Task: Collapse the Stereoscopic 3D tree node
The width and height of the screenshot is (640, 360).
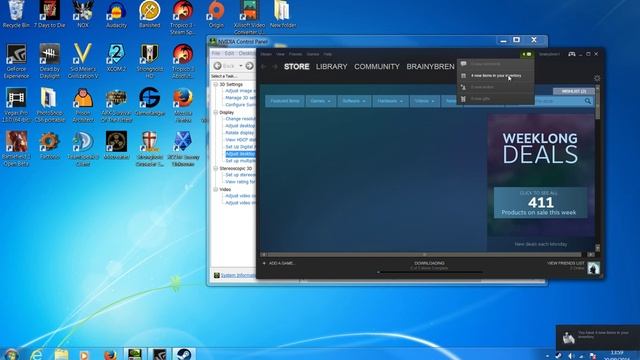Action: click(x=216, y=168)
